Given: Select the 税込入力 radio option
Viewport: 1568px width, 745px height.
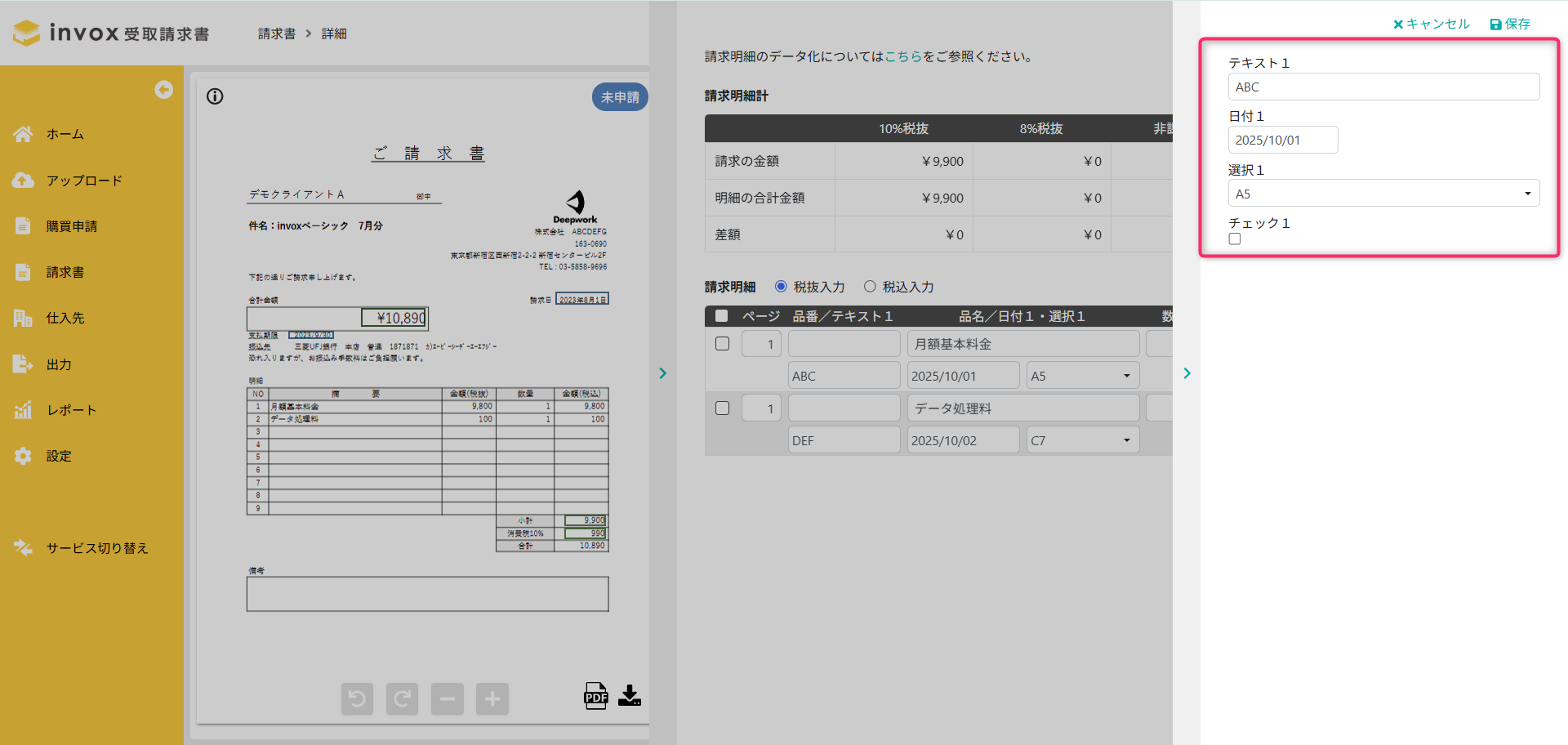Looking at the screenshot, I should [x=870, y=287].
